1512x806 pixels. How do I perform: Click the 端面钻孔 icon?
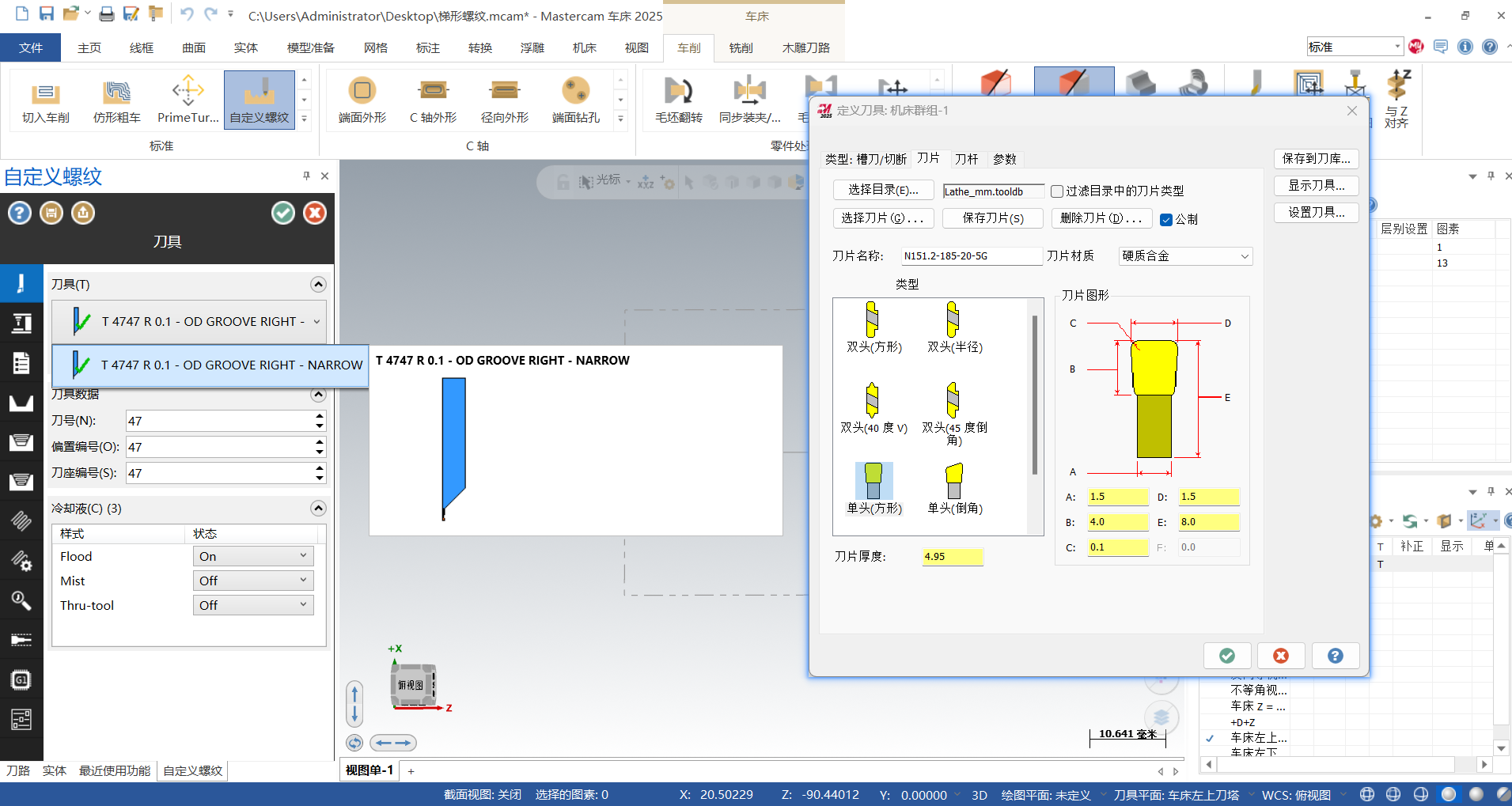pyautogui.click(x=575, y=100)
